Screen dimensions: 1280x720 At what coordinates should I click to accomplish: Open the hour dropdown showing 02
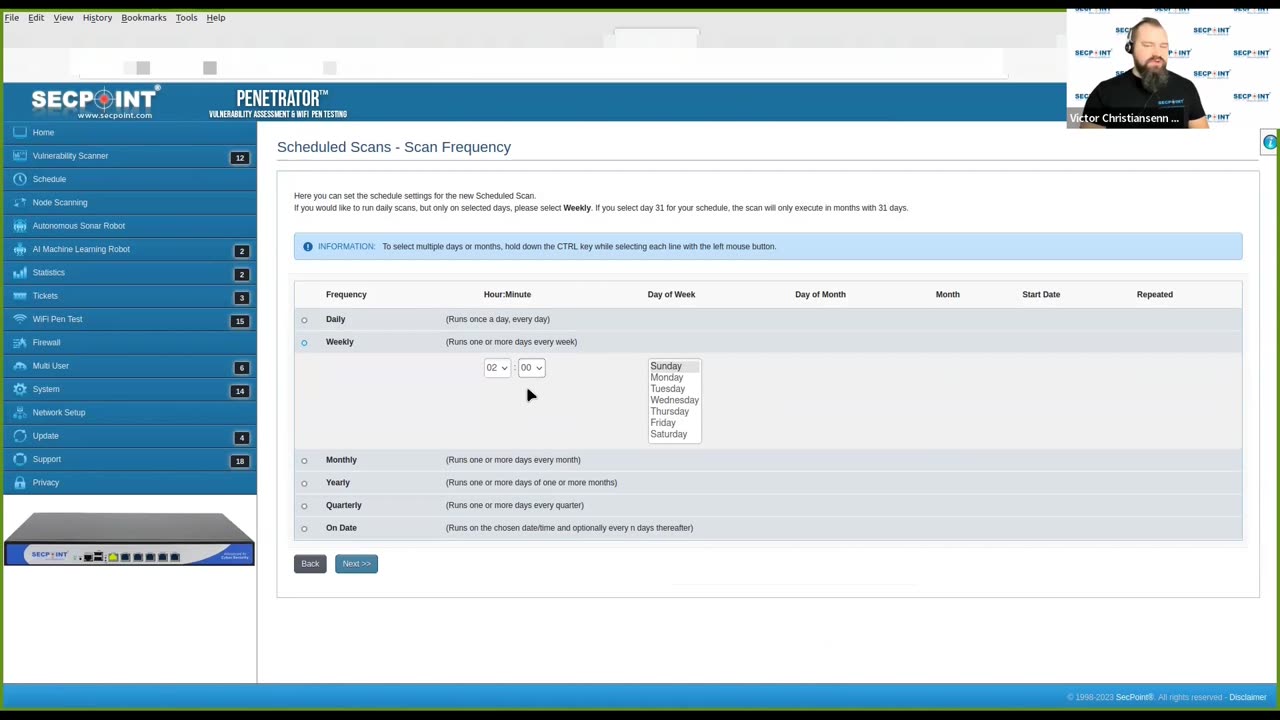point(497,367)
